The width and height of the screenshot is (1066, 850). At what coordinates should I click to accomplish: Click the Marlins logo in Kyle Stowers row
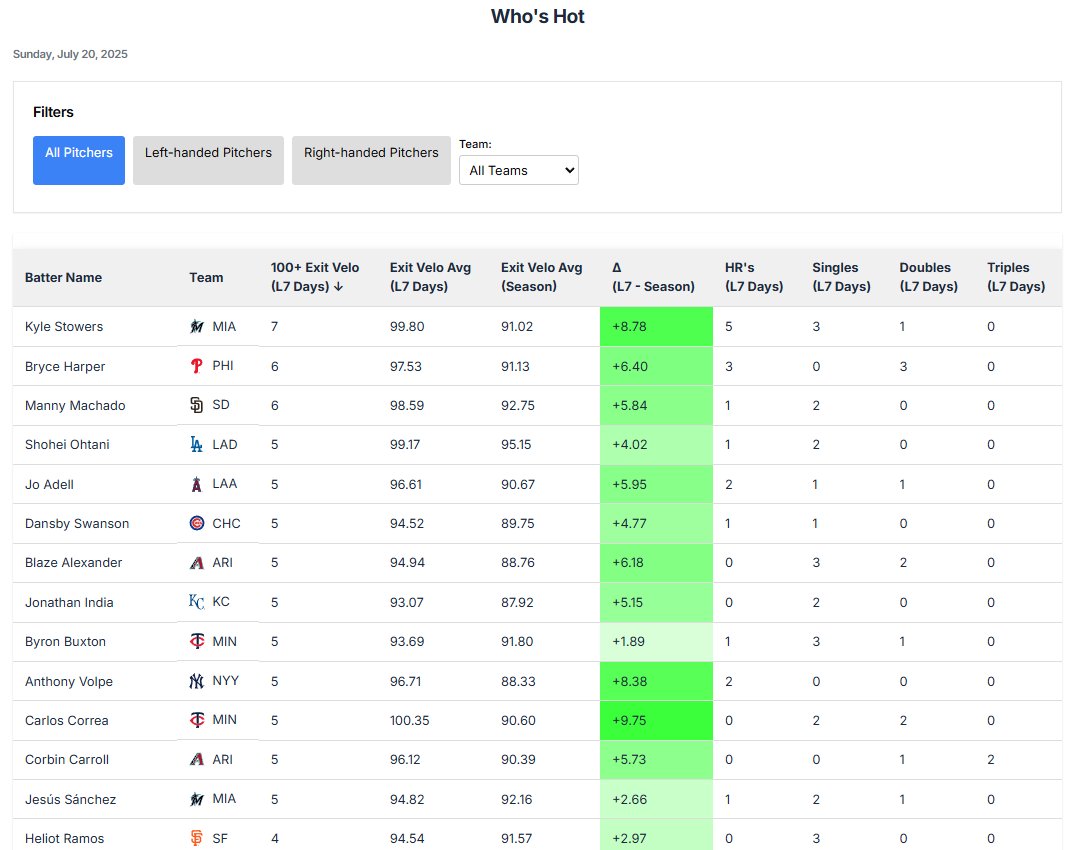click(196, 326)
